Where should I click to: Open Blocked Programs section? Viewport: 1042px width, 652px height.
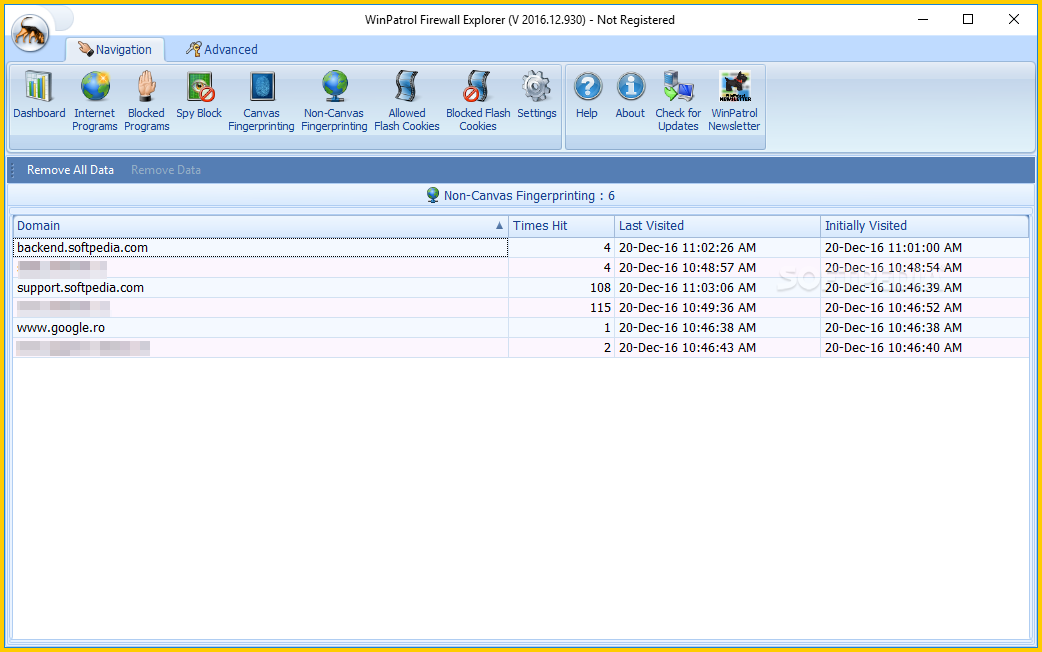coord(146,101)
